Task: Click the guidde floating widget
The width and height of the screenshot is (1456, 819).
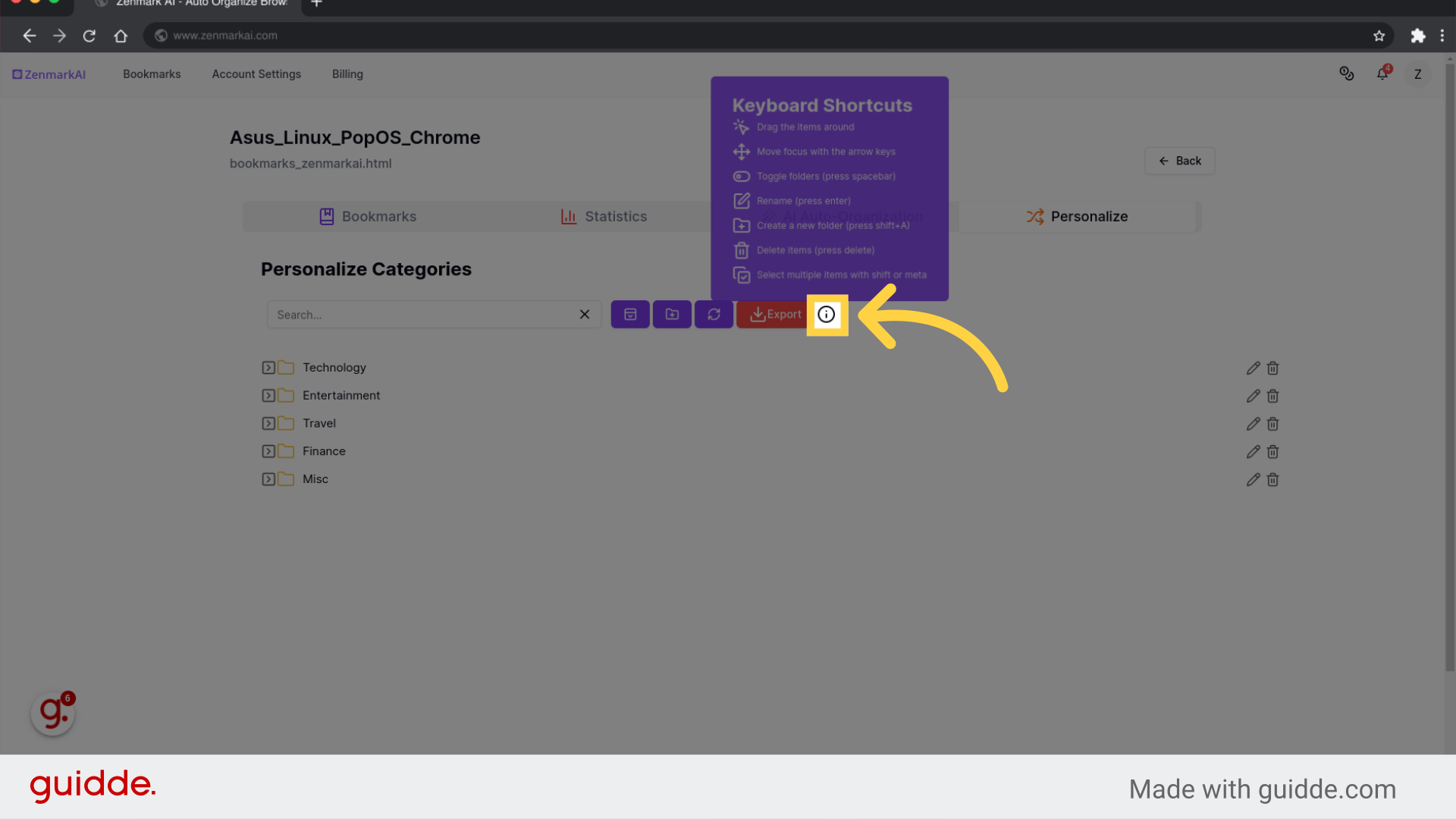Action: pyautogui.click(x=53, y=713)
